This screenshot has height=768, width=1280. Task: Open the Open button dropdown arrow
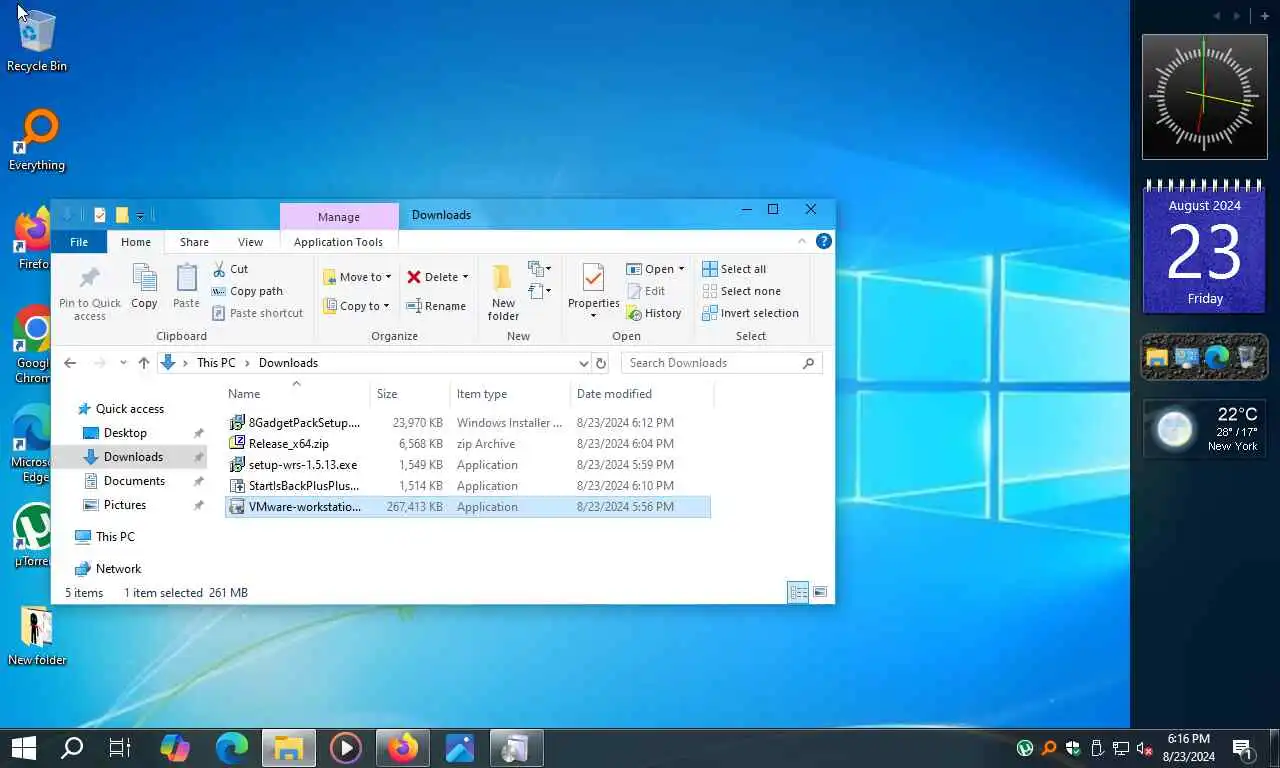click(681, 269)
